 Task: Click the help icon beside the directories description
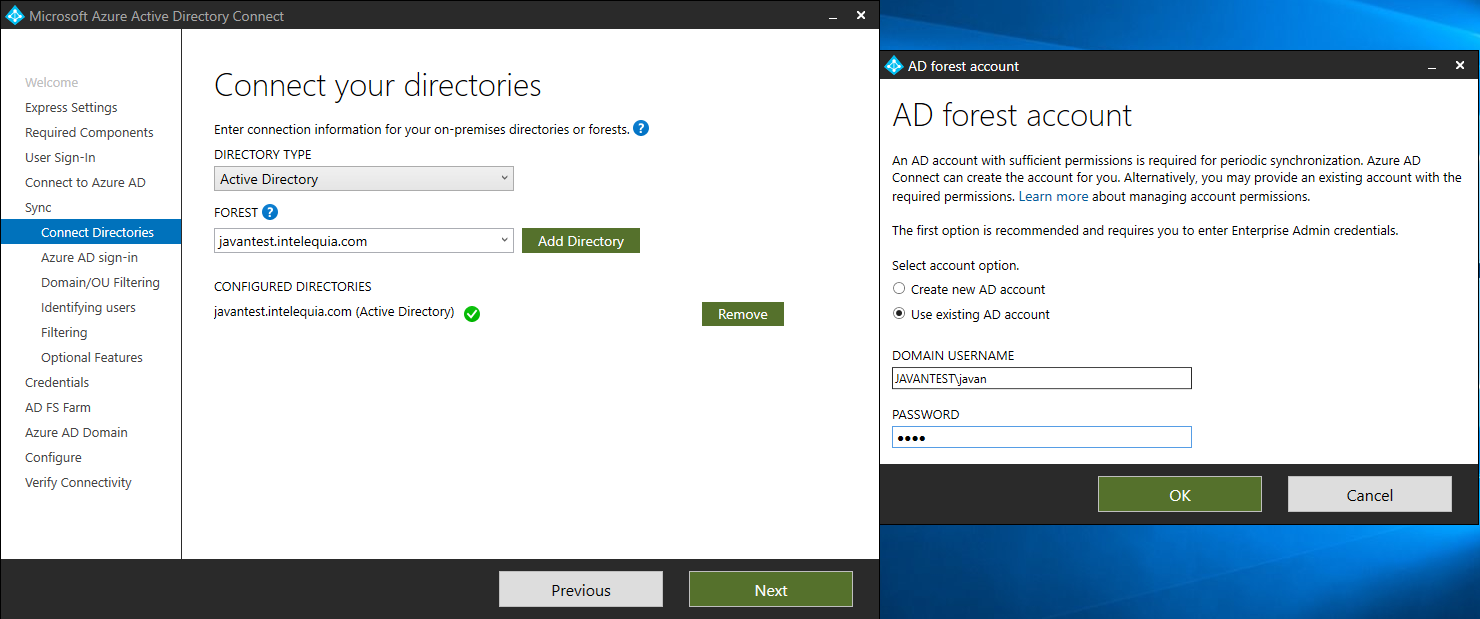pos(641,128)
